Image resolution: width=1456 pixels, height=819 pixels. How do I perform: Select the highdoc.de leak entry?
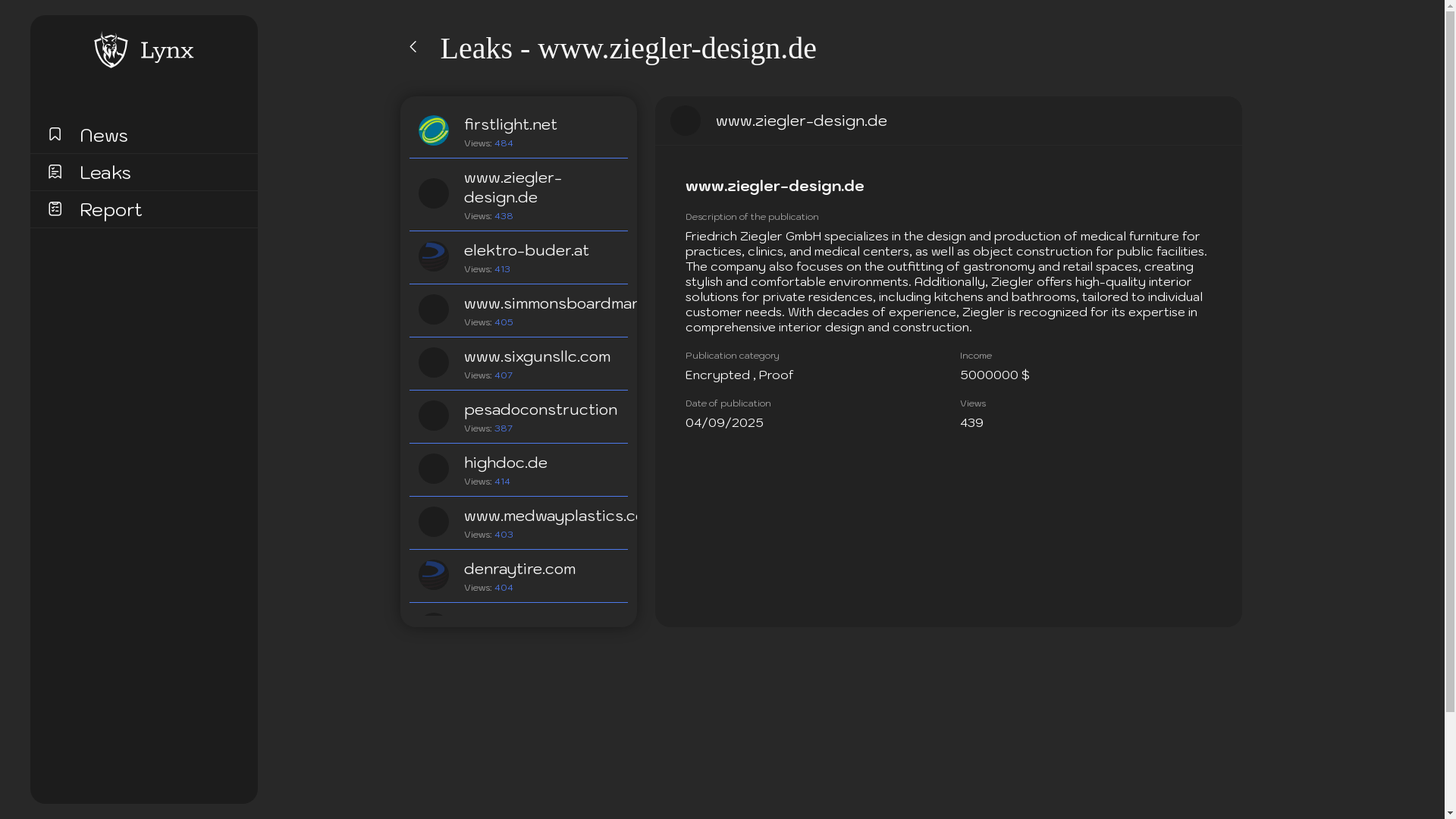506,463
